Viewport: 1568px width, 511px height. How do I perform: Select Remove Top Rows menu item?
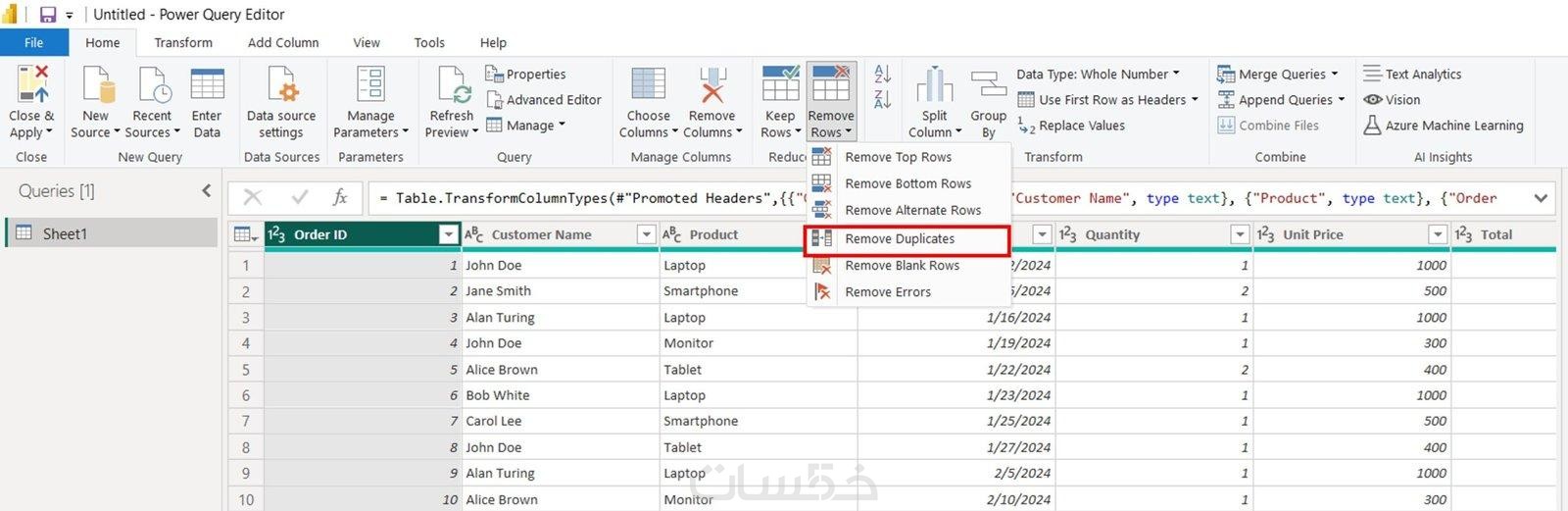[x=908, y=157]
